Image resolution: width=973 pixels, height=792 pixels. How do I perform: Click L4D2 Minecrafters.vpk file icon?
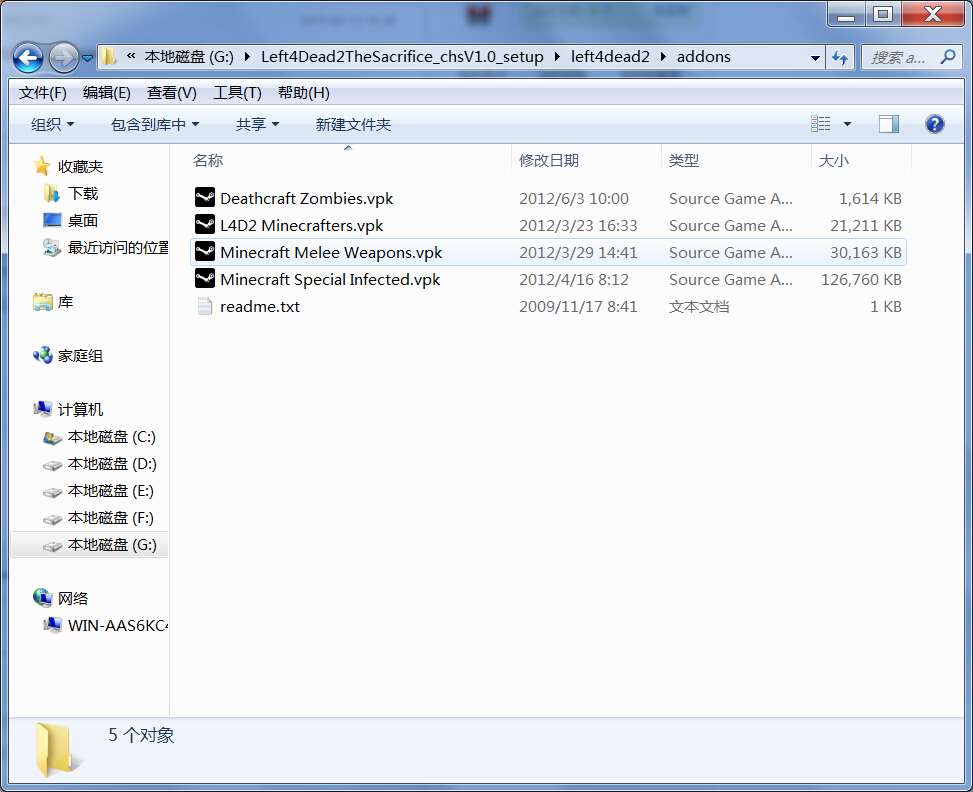point(205,225)
